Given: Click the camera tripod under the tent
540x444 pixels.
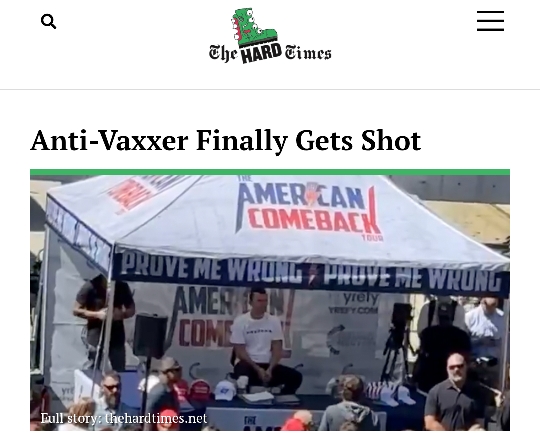Looking at the screenshot, I should (x=396, y=342).
